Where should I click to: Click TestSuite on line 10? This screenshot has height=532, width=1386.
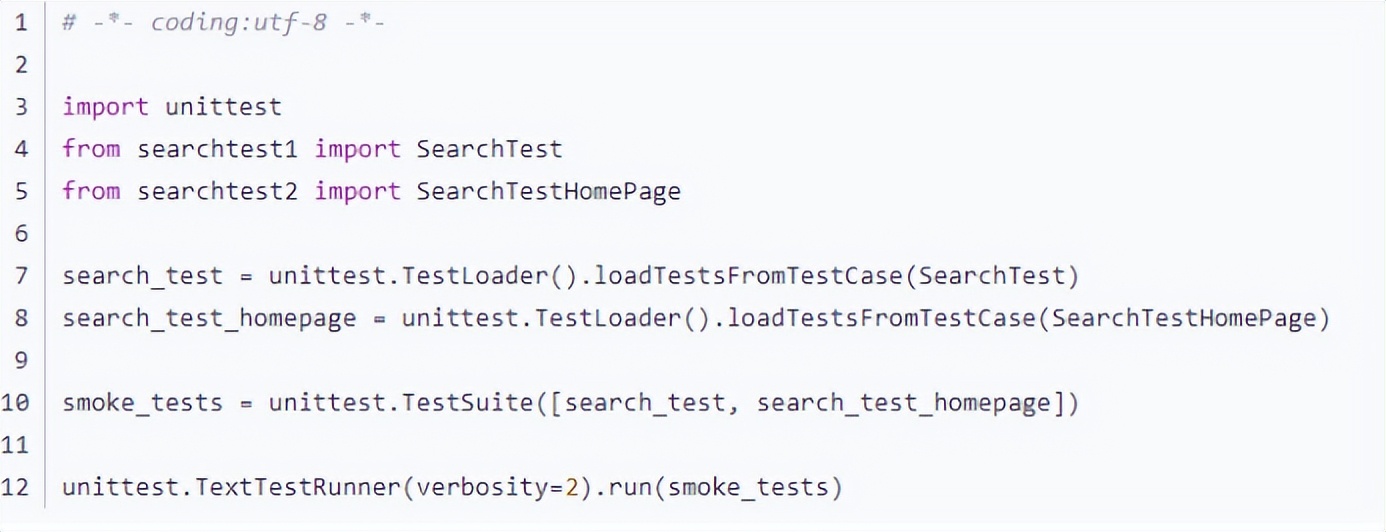click(x=469, y=403)
